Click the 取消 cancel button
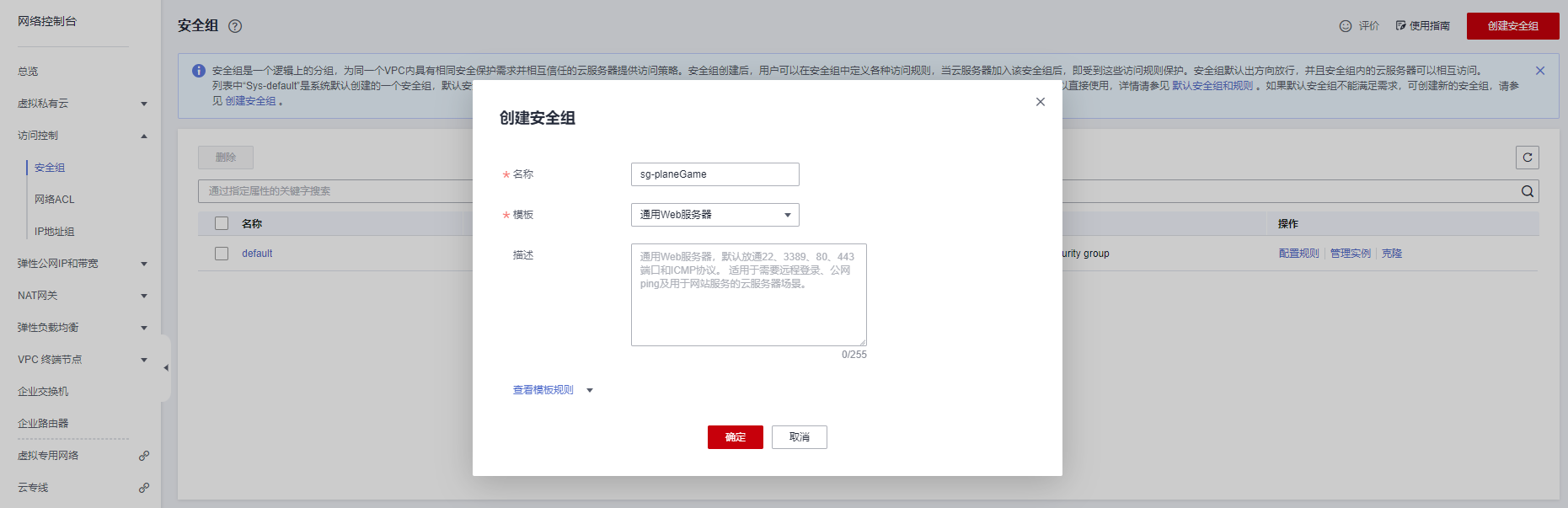 tap(800, 437)
